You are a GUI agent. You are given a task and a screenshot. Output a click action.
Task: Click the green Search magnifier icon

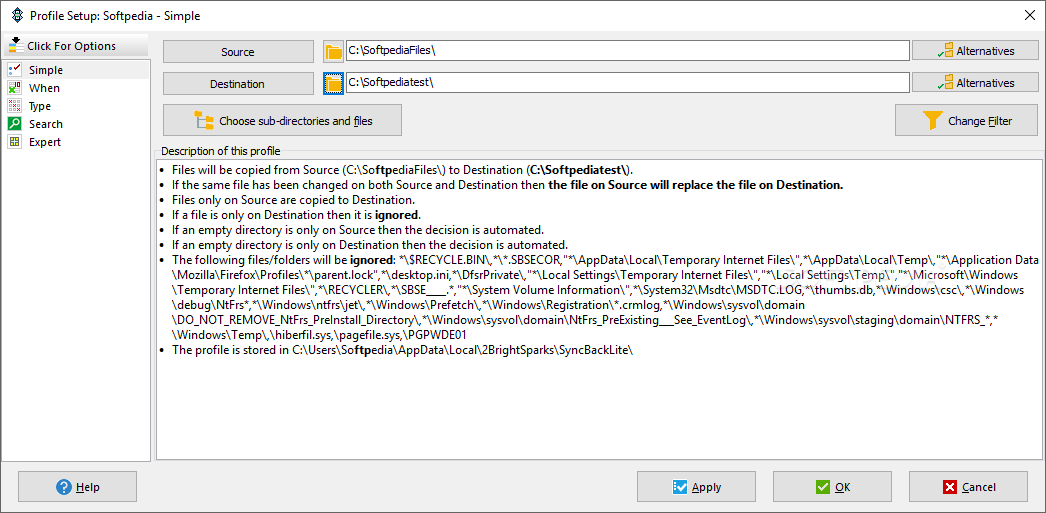click(x=15, y=124)
